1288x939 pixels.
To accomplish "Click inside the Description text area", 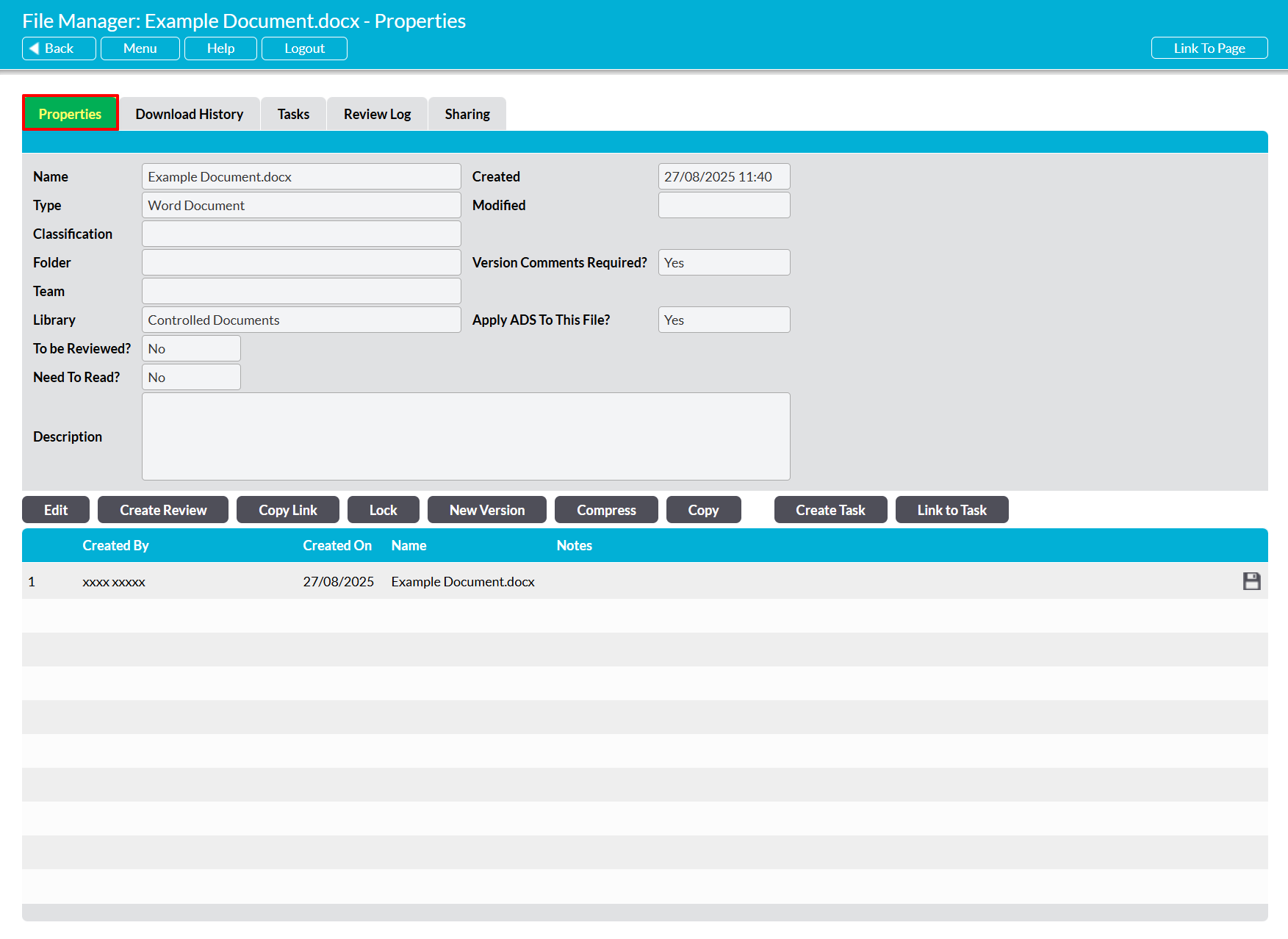I will coord(466,436).
